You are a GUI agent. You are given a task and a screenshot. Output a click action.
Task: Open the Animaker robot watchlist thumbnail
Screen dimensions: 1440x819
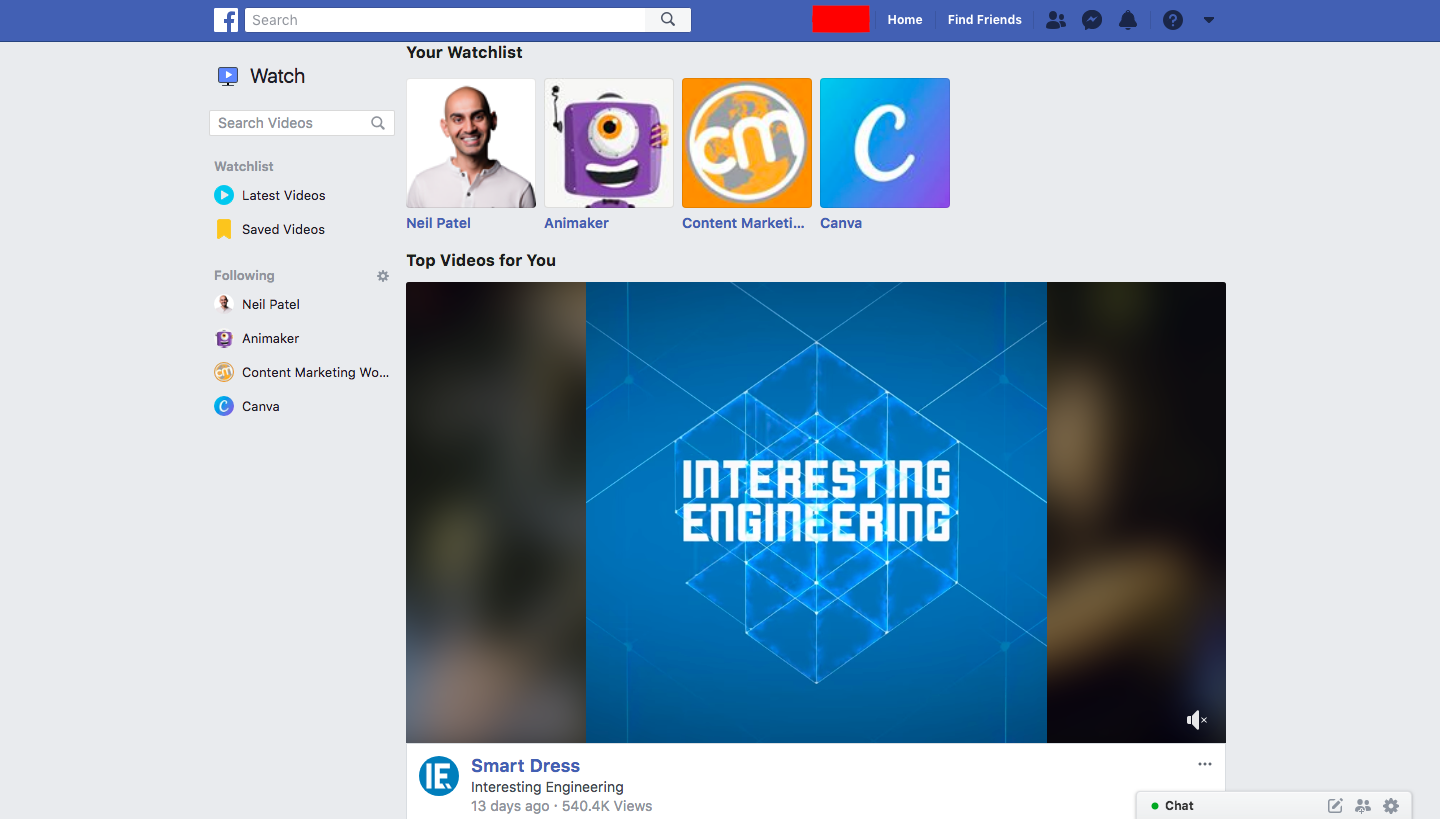(609, 143)
